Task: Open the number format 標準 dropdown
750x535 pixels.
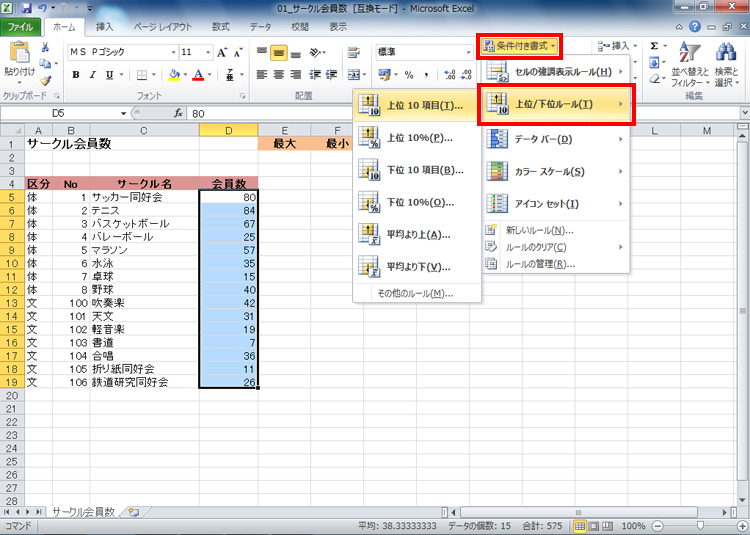Action: 468,52
